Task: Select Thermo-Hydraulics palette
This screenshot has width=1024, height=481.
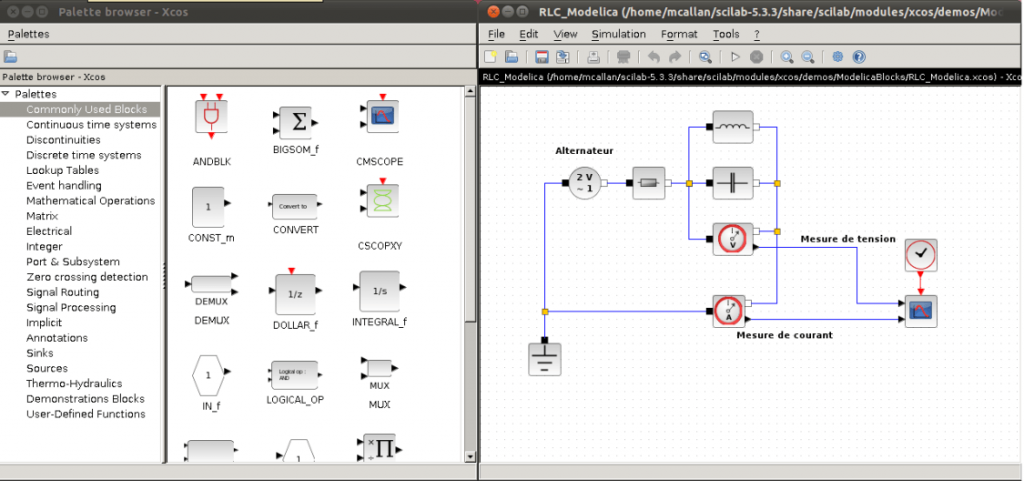Action: point(74,383)
